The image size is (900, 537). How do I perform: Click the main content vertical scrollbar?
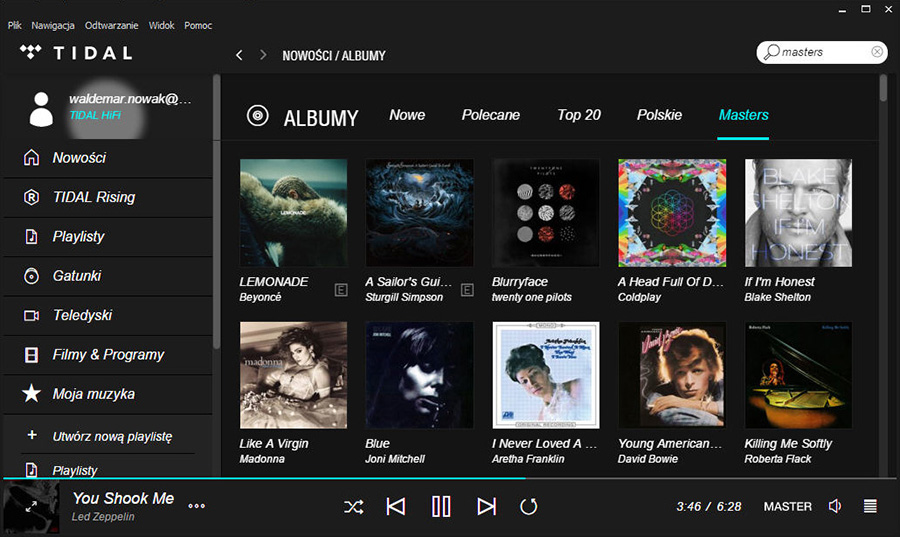(883, 88)
